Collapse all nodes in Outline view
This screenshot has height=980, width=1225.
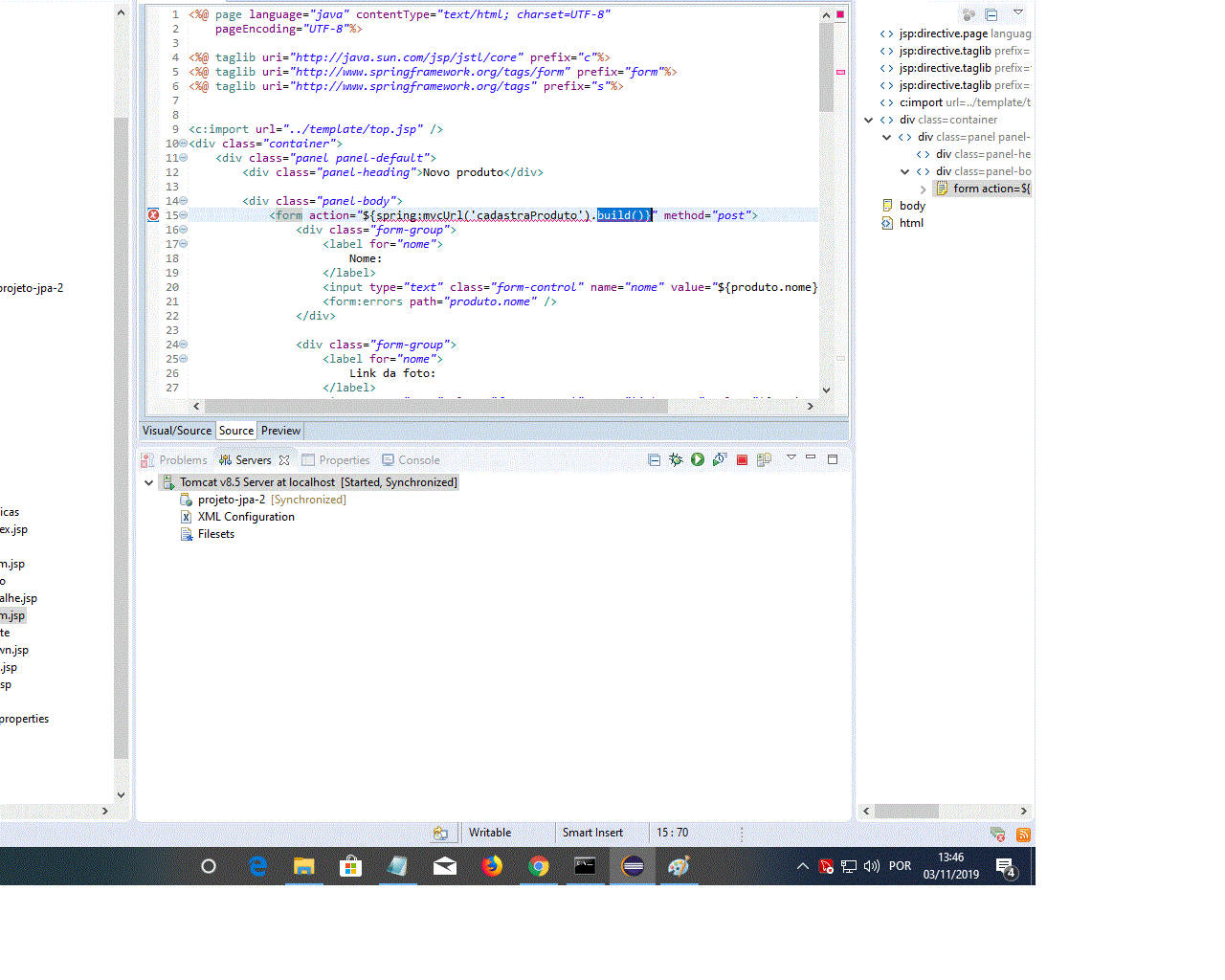(x=991, y=14)
